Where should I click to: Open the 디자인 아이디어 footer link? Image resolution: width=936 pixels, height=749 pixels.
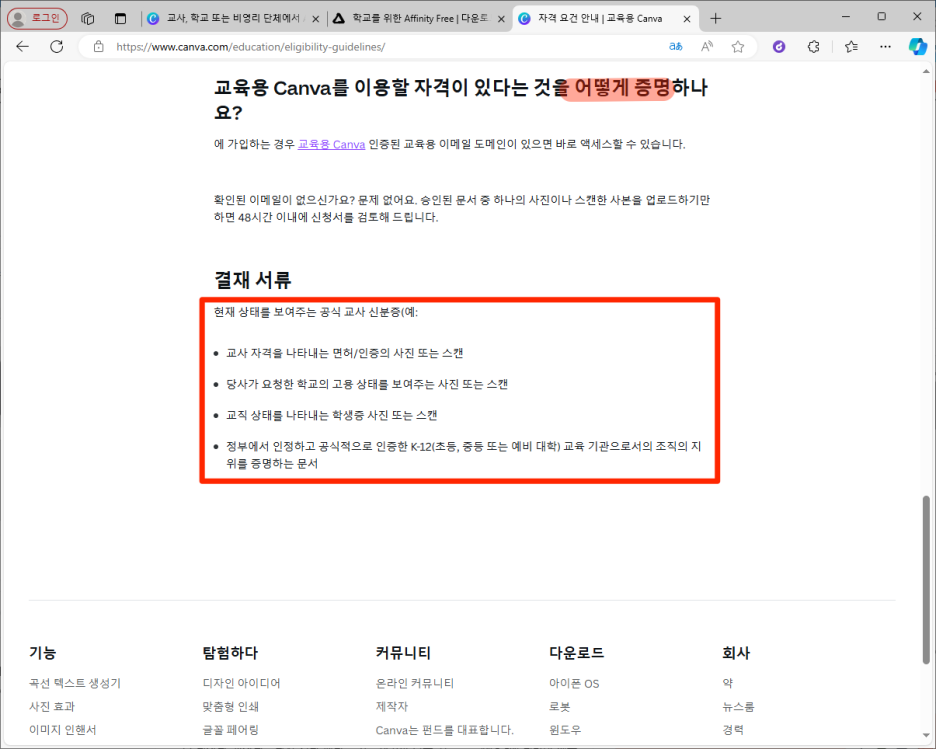[241, 683]
